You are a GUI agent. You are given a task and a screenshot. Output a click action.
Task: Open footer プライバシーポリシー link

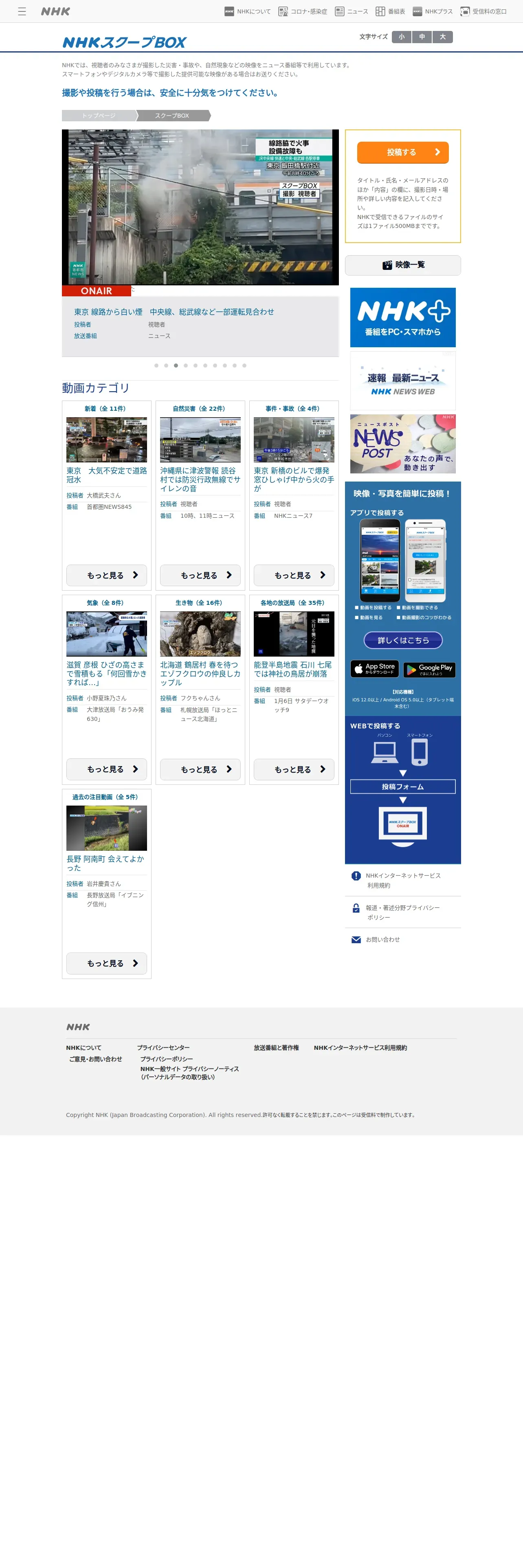coord(167,1059)
